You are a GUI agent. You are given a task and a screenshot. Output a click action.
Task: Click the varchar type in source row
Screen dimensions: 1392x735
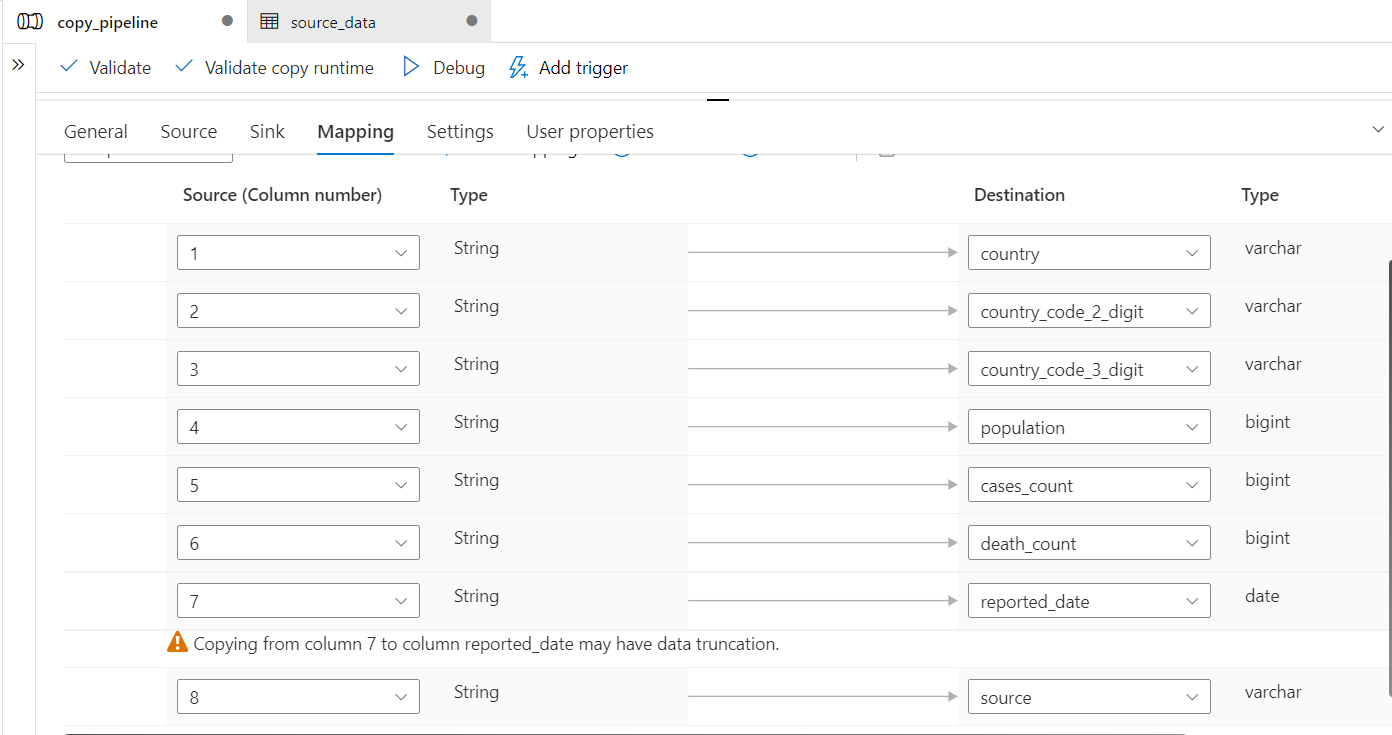(x=1273, y=692)
